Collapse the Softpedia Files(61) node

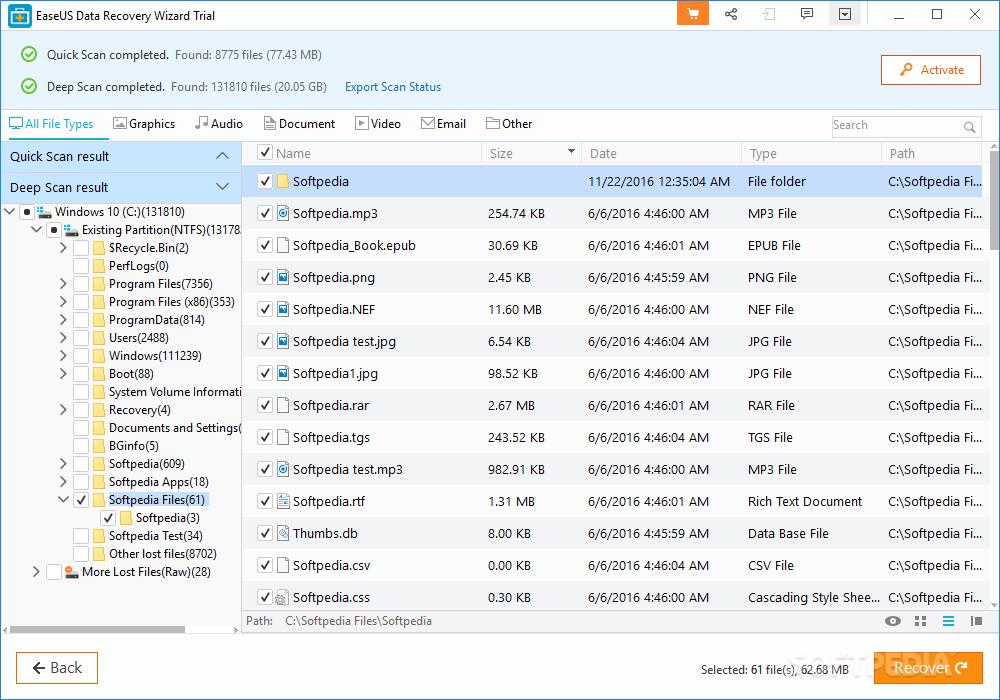63,500
